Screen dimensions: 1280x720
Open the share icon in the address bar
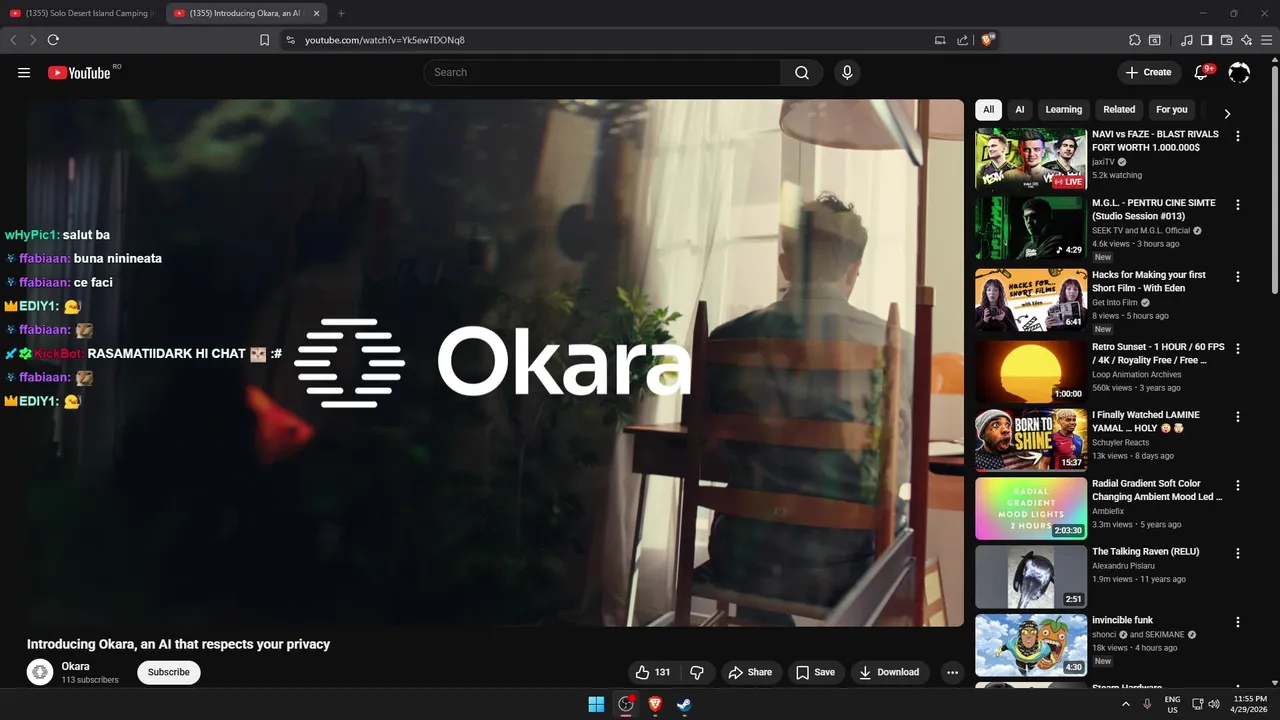pos(962,40)
